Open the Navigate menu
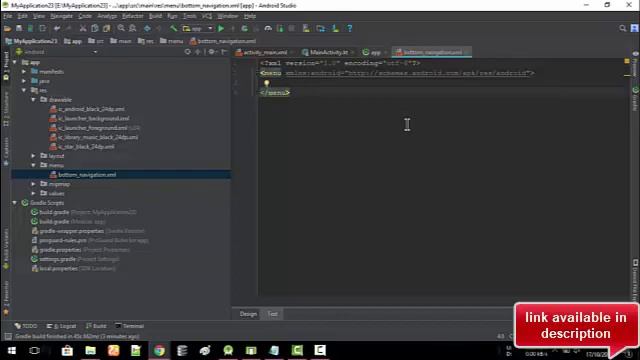Screen dimensions: 640x360 click(x=62, y=16)
